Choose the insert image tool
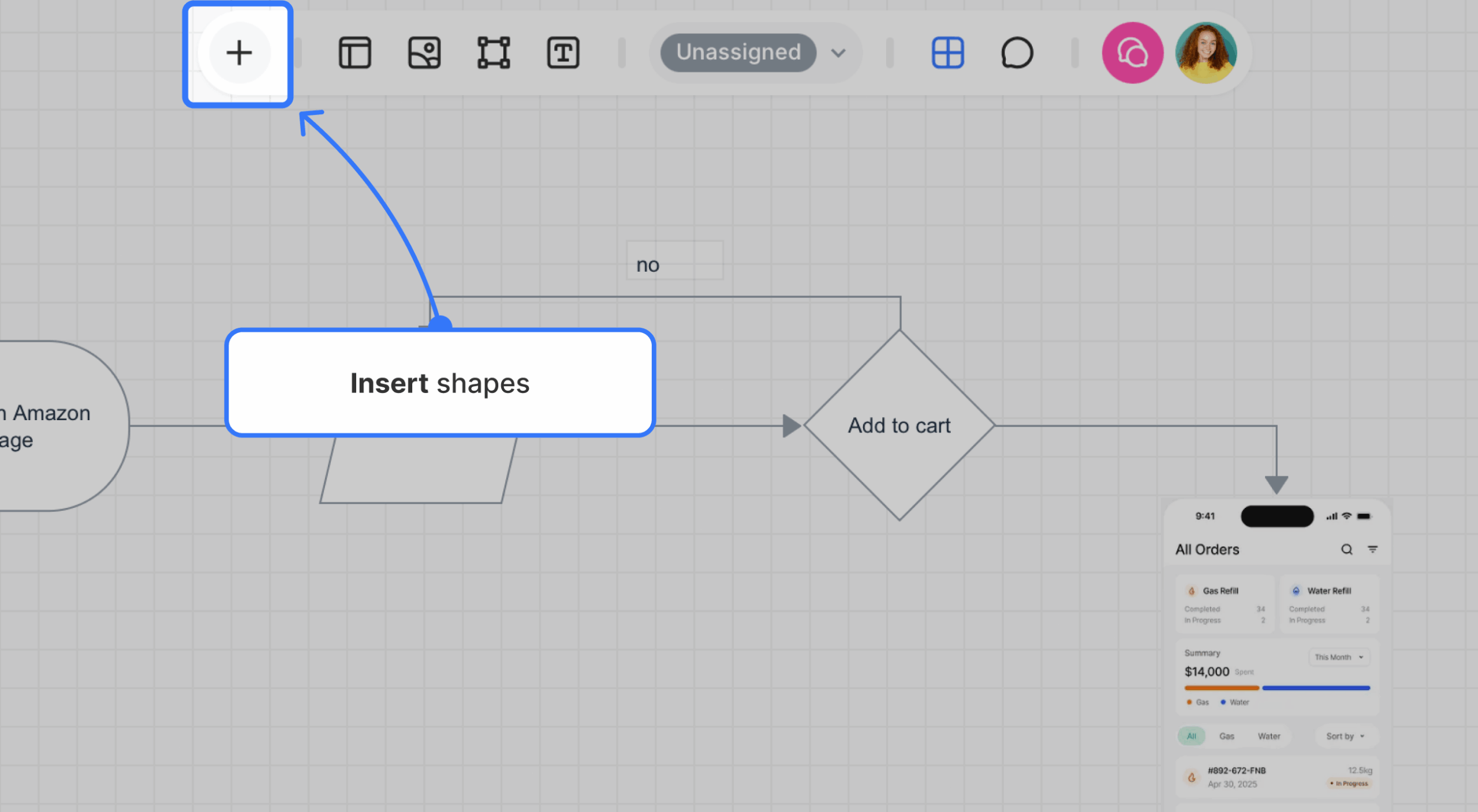The width and height of the screenshot is (1478, 812). [x=424, y=53]
